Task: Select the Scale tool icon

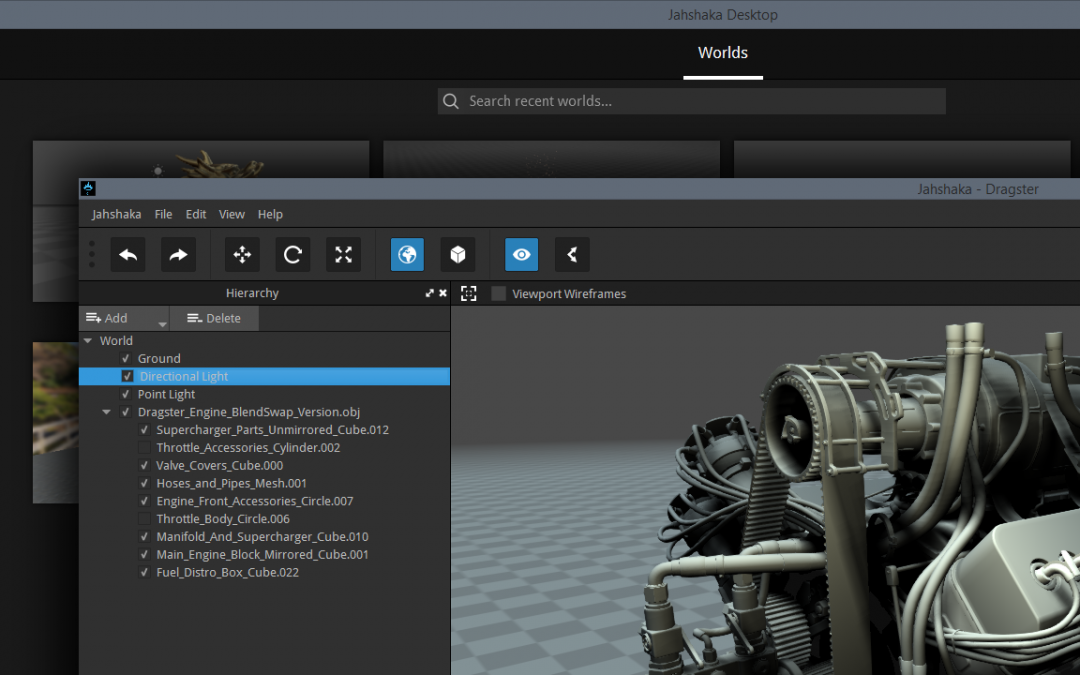Action: tap(343, 254)
